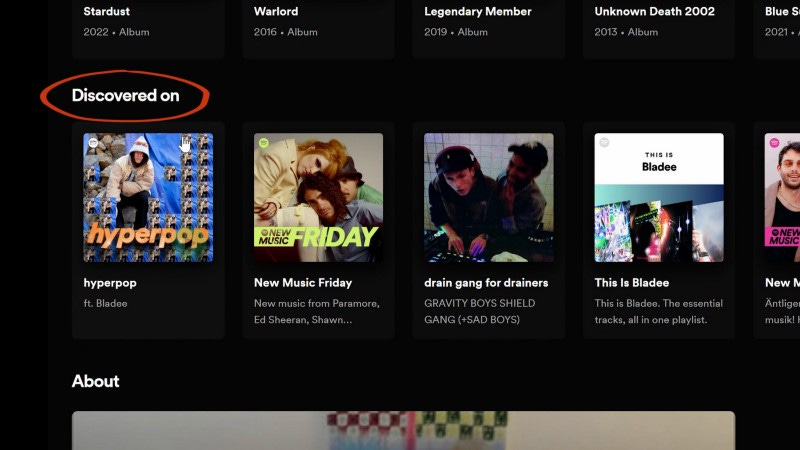Click Spotify logo on New Music Friday cover
800x450 pixels.
tap(263, 143)
